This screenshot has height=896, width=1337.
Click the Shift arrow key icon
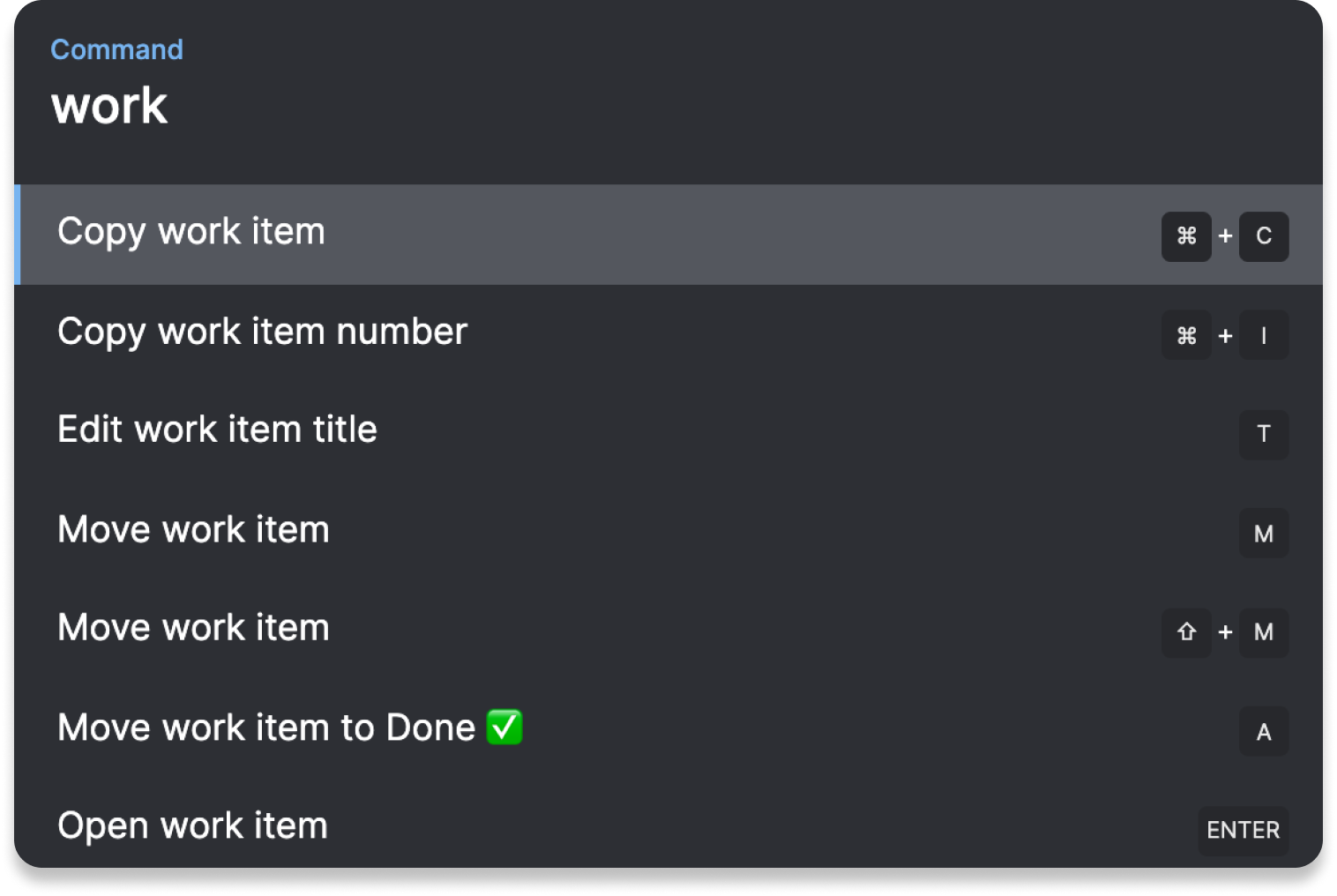pyautogui.click(x=1186, y=632)
